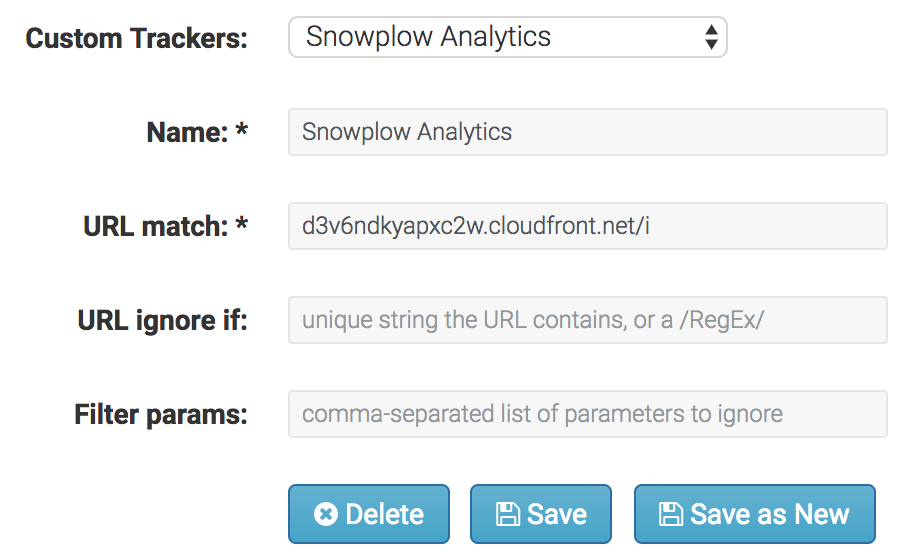Viewport: 924px width, 554px height.
Task: Click the required asterisk beside URL match
Action: pyautogui.click(x=242, y=223)
